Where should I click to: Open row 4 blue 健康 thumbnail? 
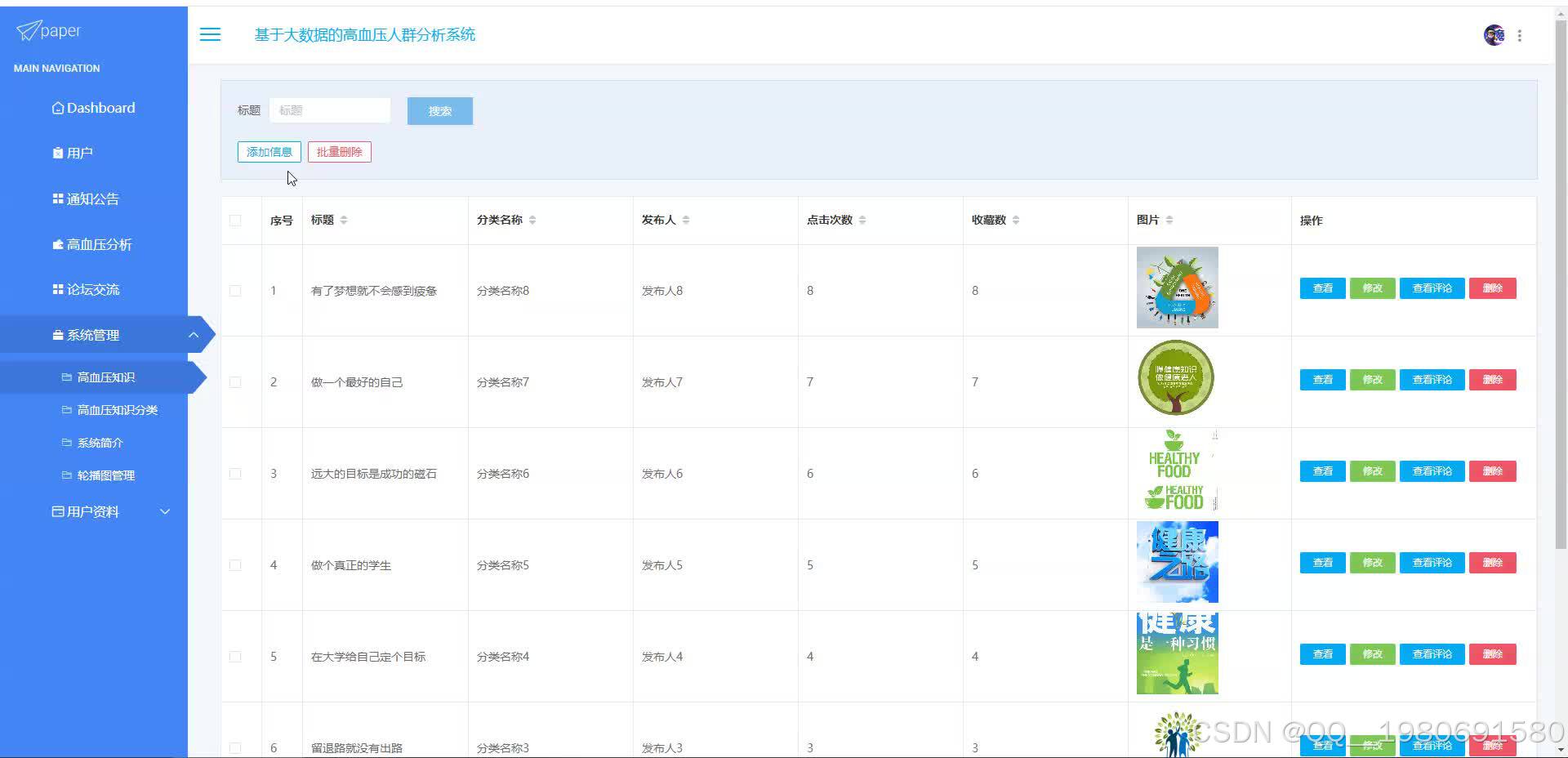point(1177,562)
